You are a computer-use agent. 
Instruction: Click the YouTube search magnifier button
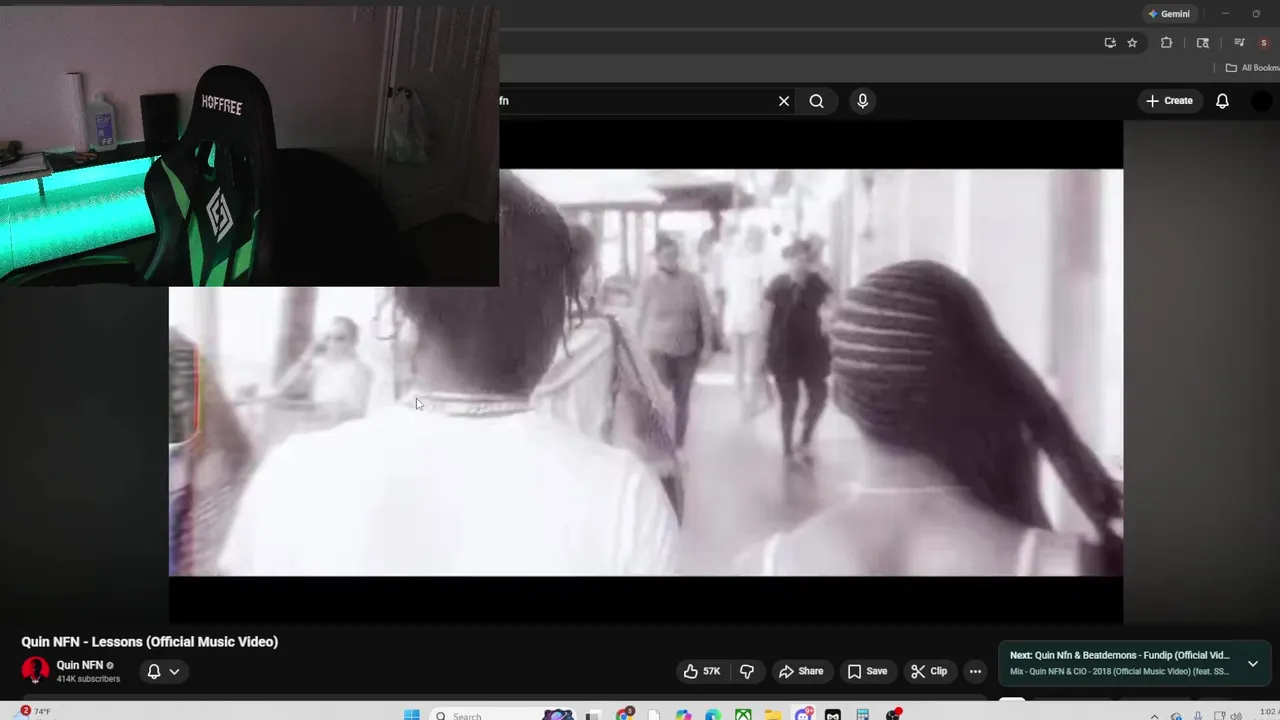(817, 101)
